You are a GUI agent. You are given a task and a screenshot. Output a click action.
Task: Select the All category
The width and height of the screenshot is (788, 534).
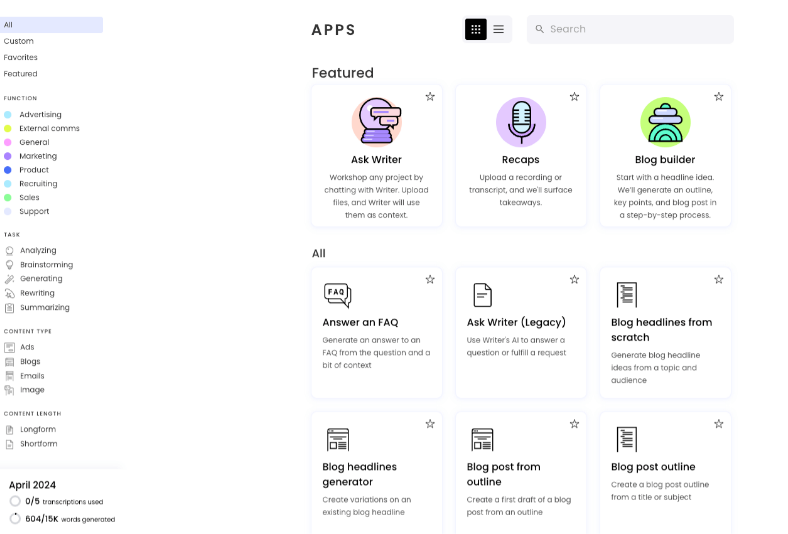pos(51,25)
